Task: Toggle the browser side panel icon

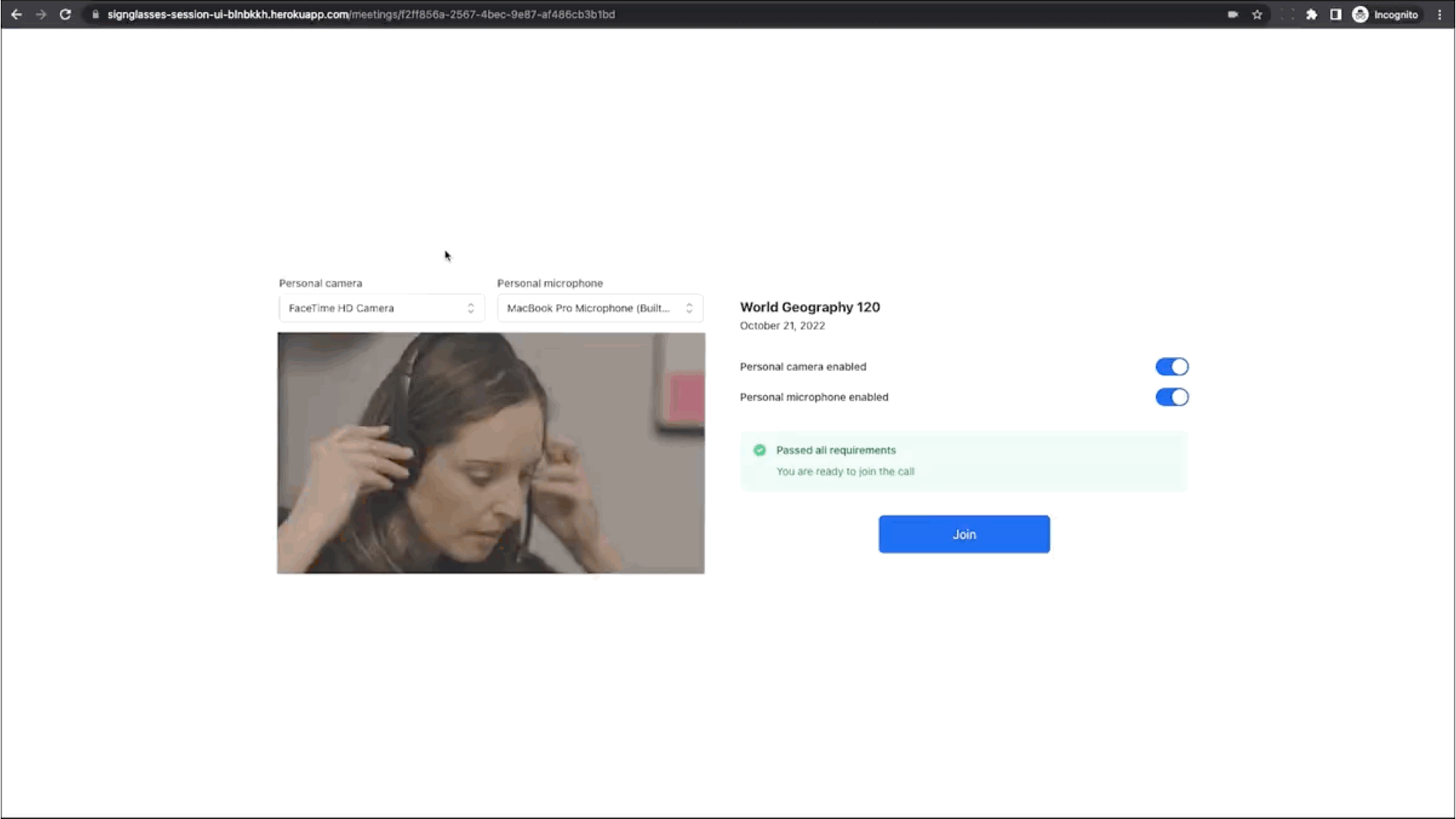Action: 1335,14
